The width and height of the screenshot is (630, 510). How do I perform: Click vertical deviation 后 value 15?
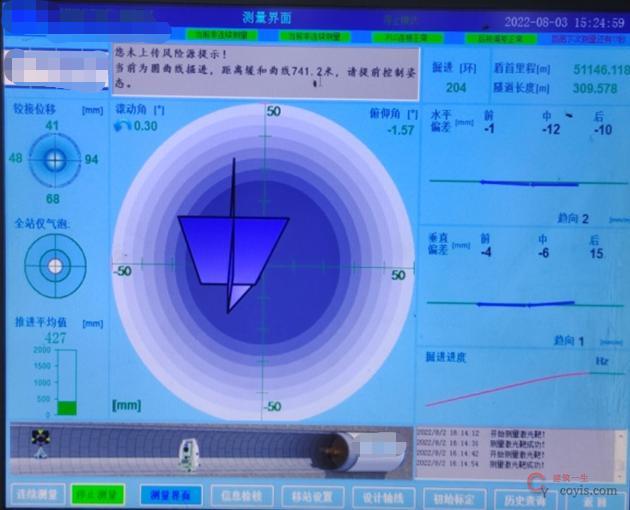597,254
